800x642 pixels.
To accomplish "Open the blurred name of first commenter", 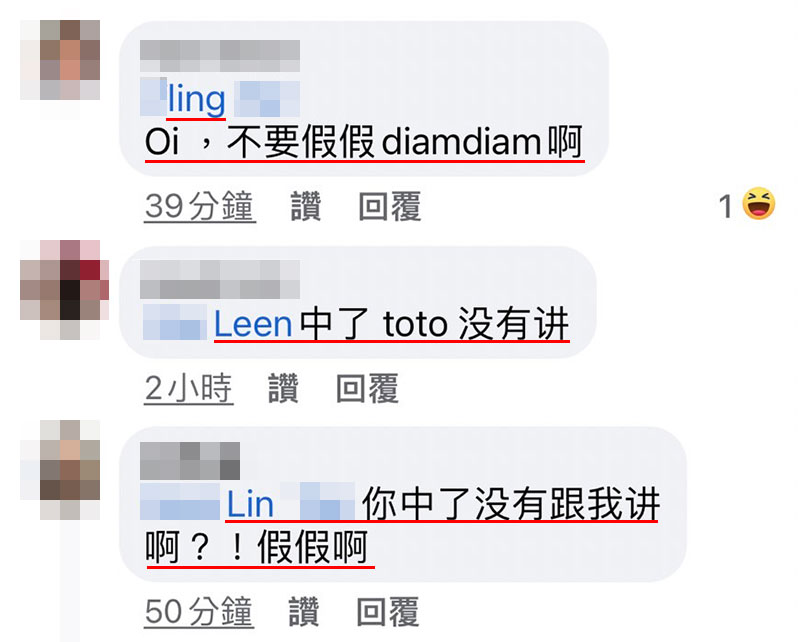I will [220, 56].
